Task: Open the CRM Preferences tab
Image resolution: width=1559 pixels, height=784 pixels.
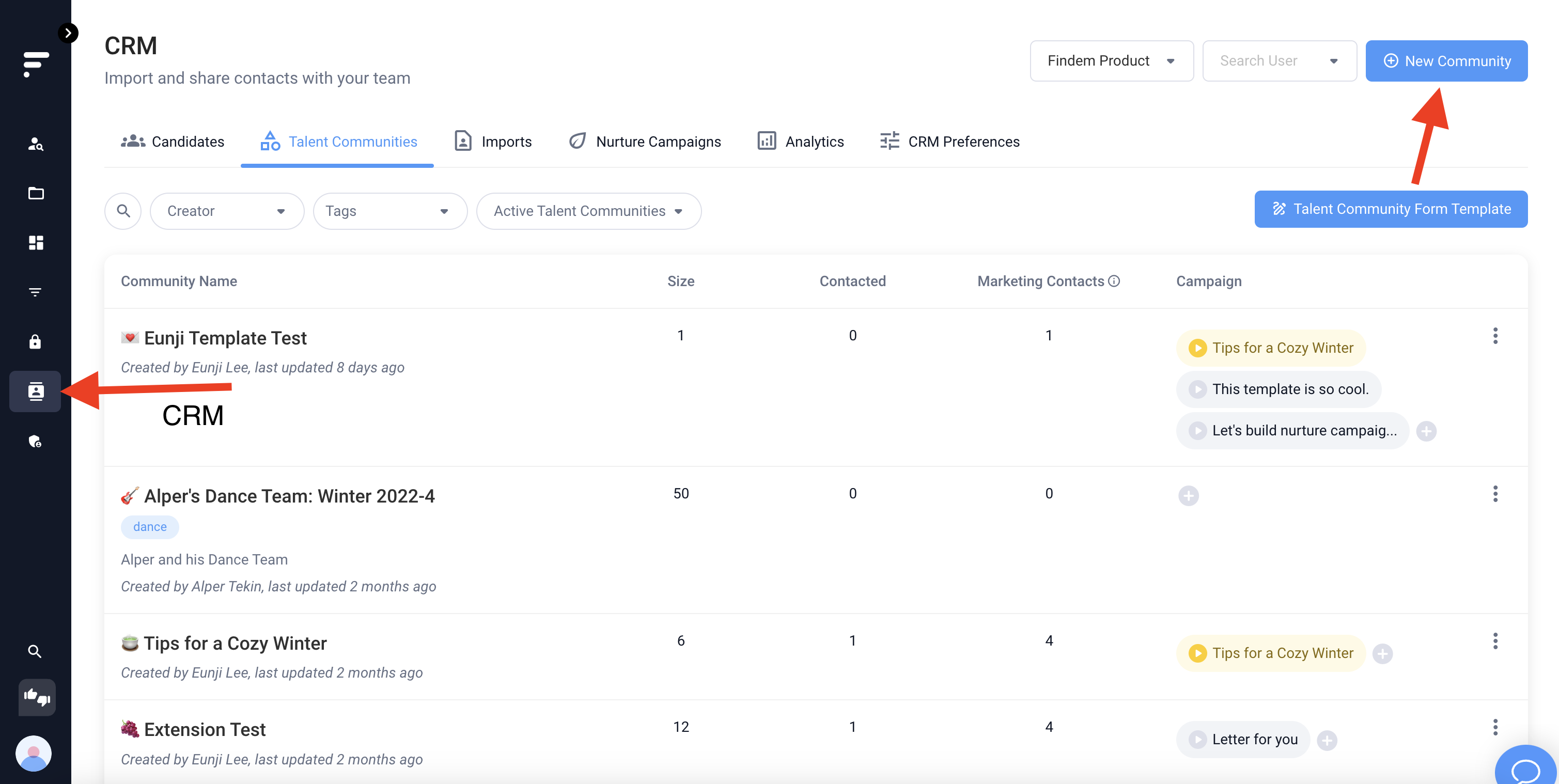Action: tap(949, 142)
